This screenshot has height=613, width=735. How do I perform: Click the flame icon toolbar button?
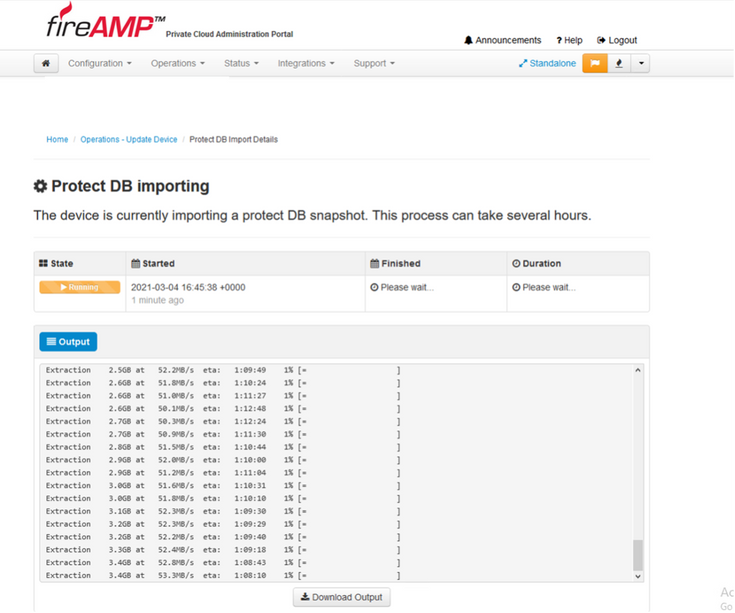click(x=619, y=63)
